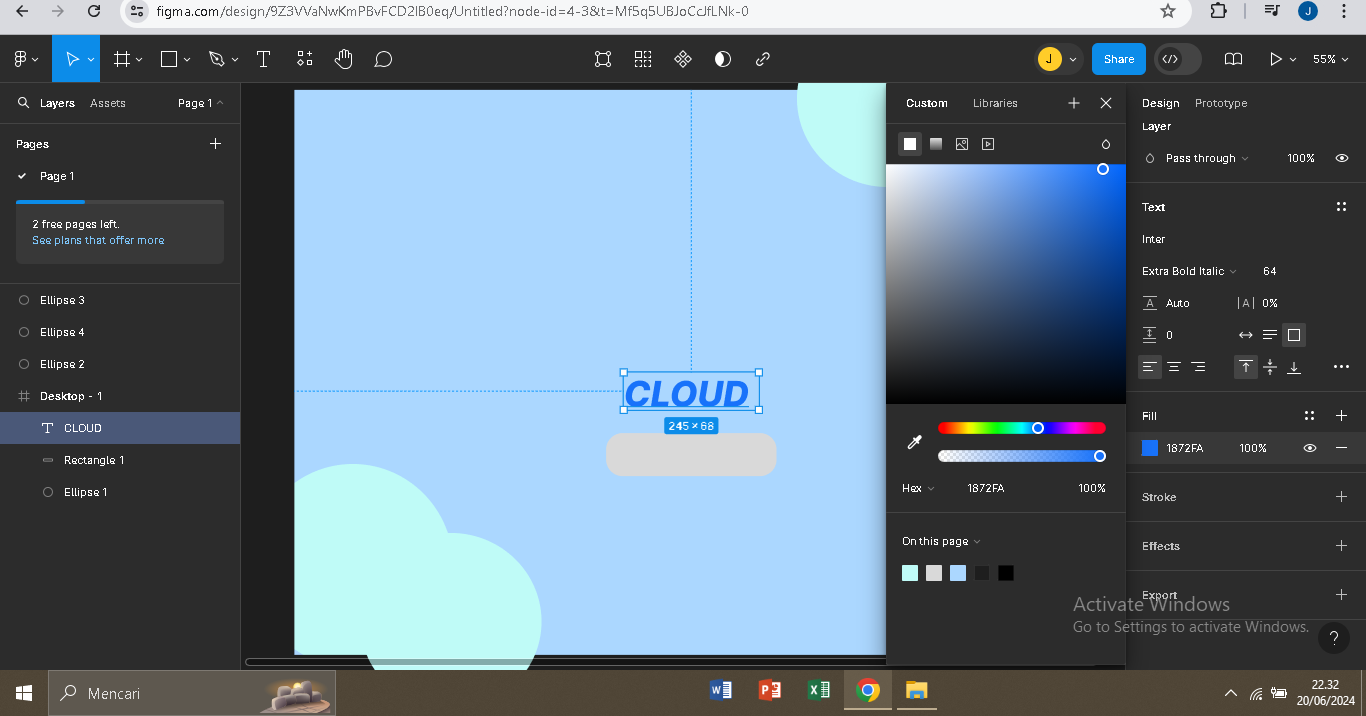Select the Text tool
The image size is (1366, 716).
(x=263, y=60)
